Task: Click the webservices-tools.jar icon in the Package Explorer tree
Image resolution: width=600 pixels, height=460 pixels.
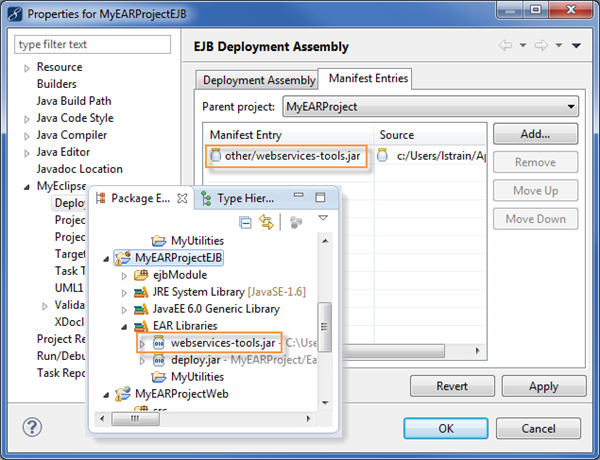Action: [x=158, y=343]
